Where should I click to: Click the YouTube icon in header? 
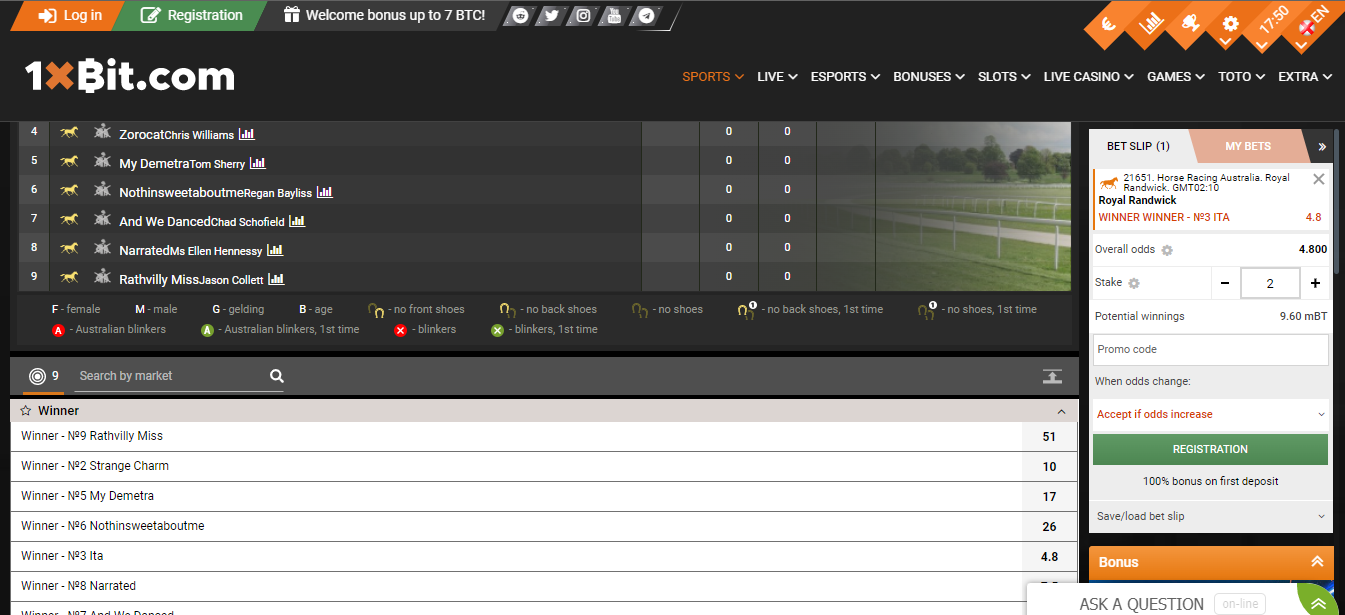pyautogui.click(x=615, y=16)
